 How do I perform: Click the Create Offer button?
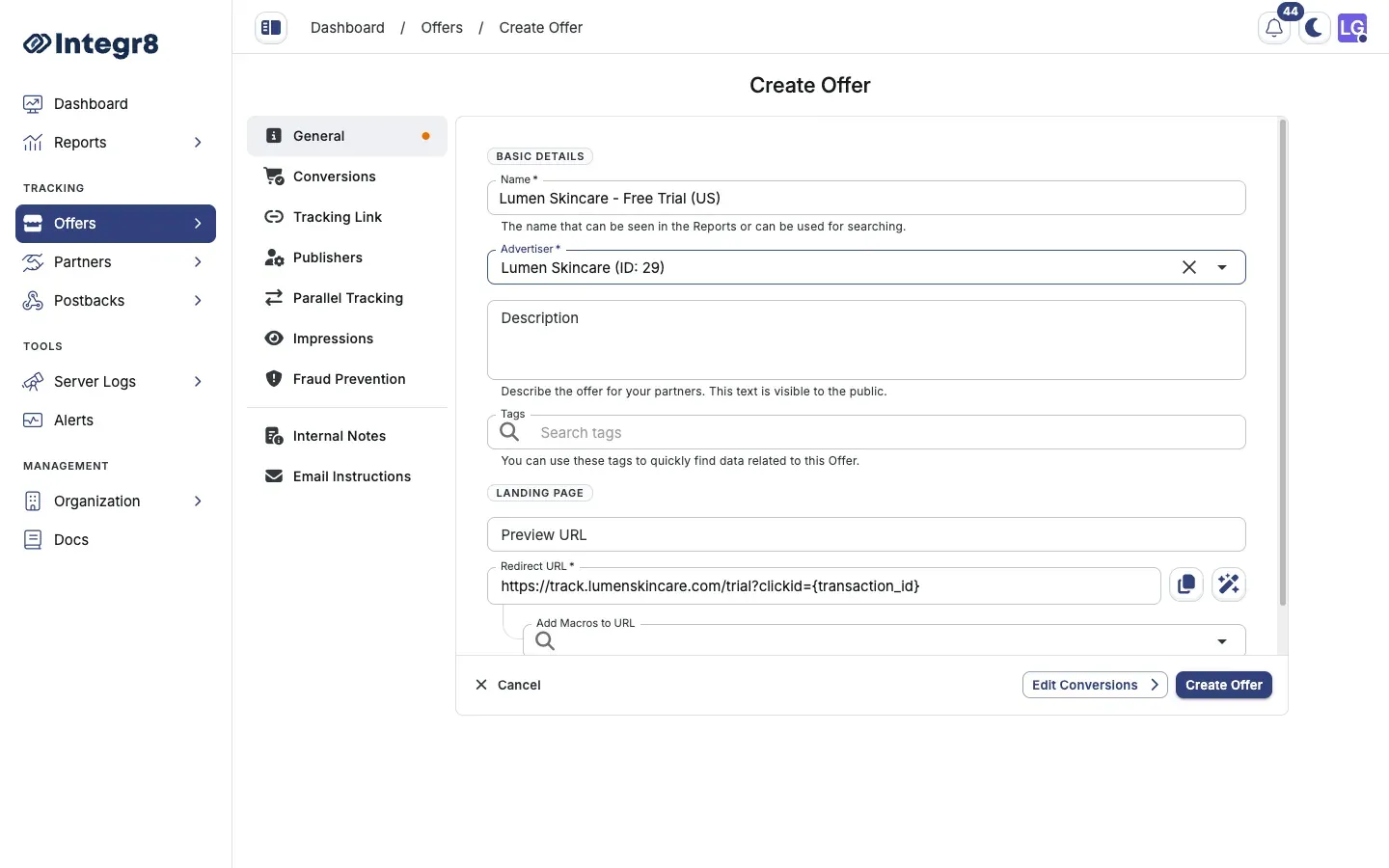[x=1224, y=685]
